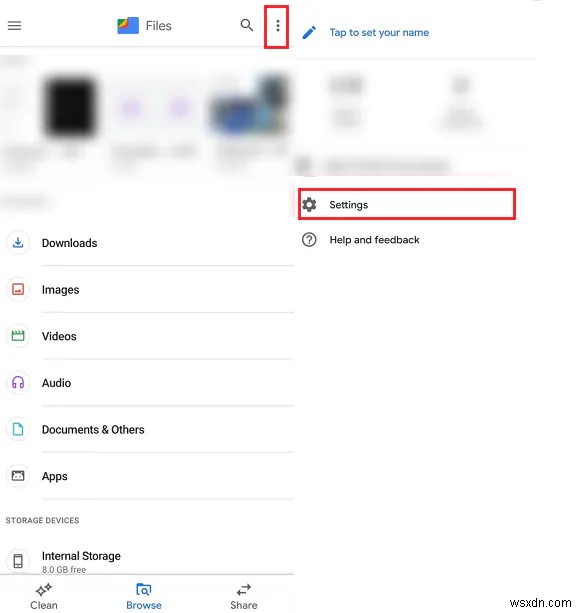The height and width of the screenshot is (613, 583).
Task: Tap the red Images category icon
Action: point(18,289)
